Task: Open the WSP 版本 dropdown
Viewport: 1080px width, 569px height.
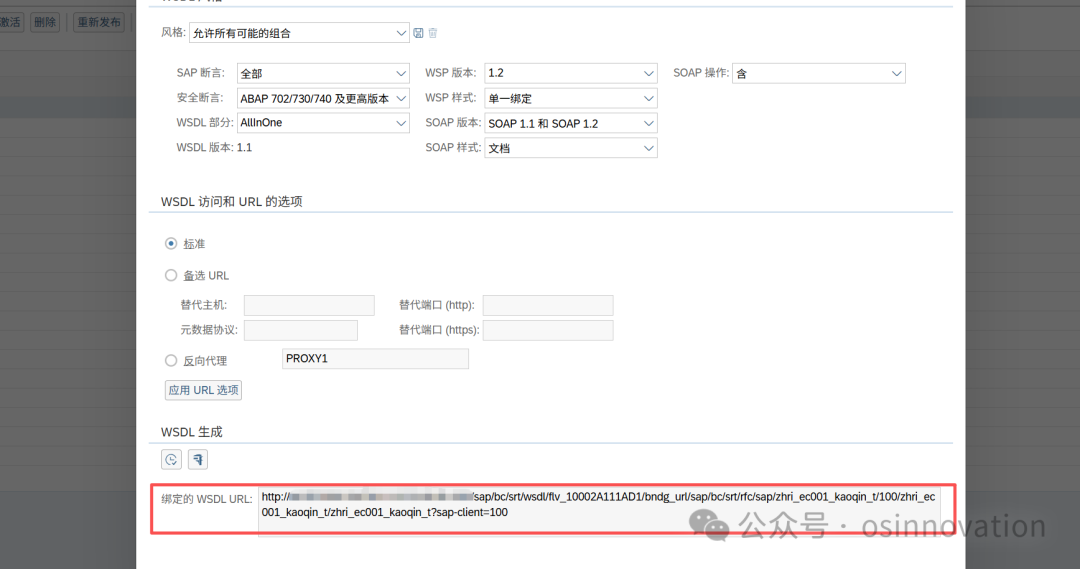Action: (x=571, y=73)
